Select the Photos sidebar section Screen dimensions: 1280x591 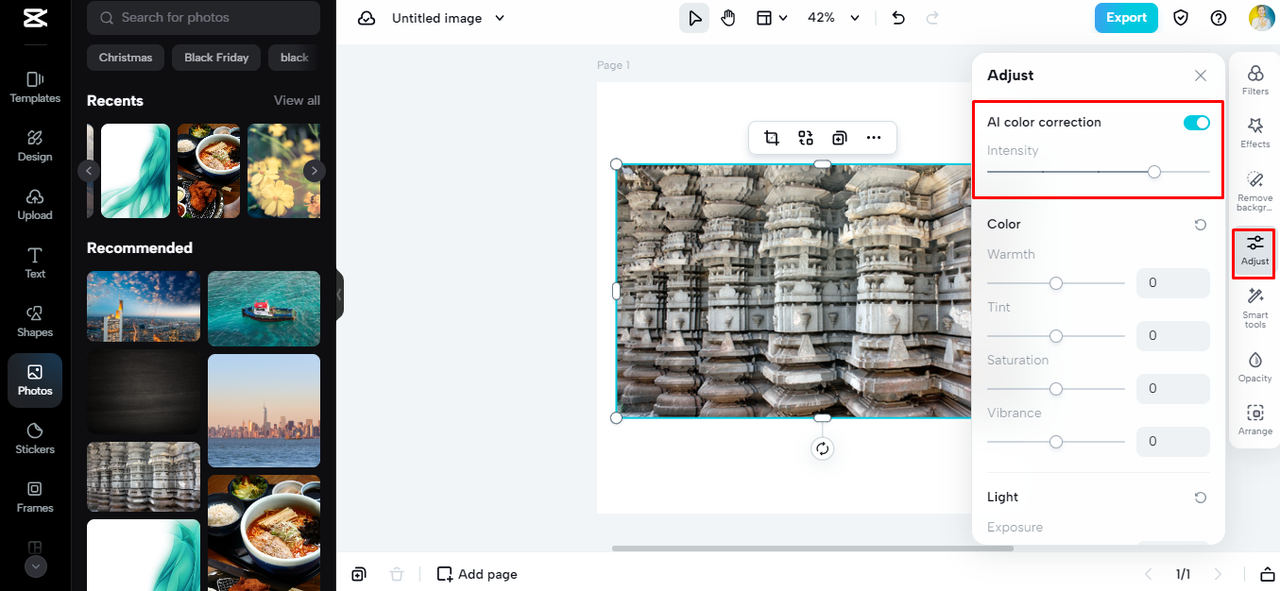click(x=35, y=380)
